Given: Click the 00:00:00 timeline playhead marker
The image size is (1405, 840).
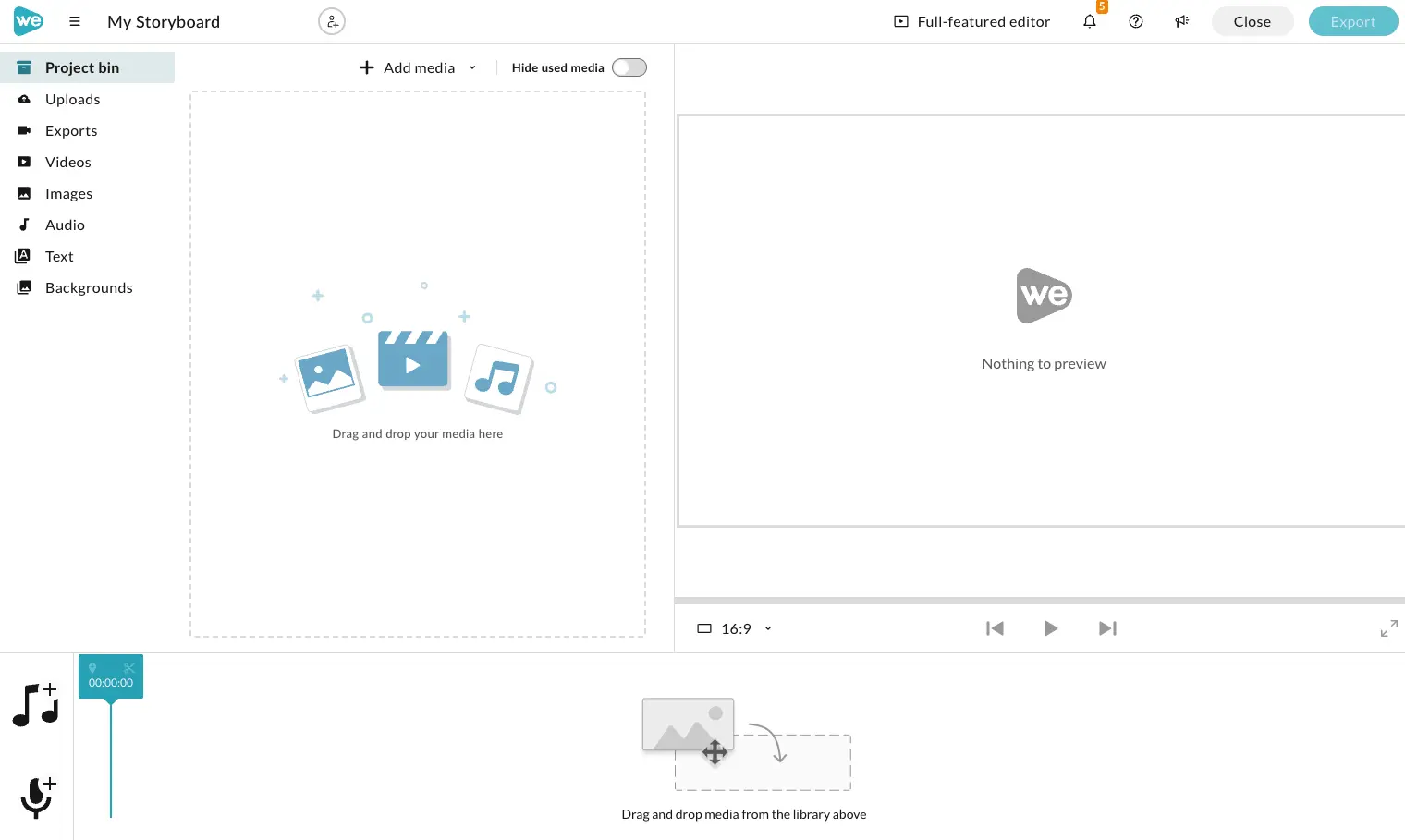Looking at the screenshot, I should click(x=111, y=676).
